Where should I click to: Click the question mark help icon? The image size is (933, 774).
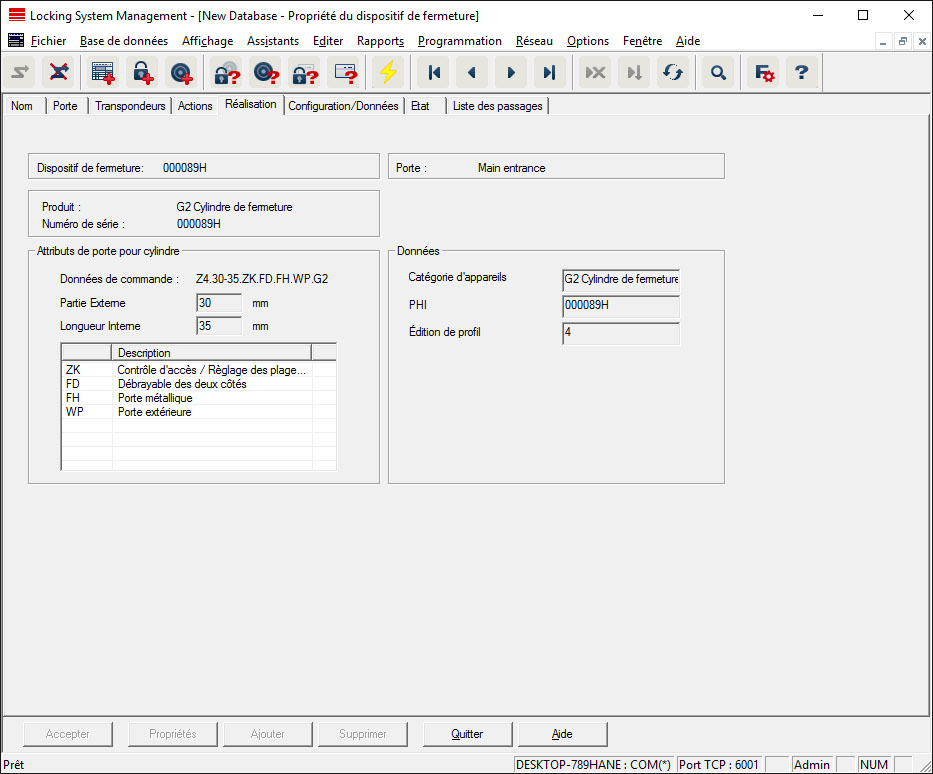point(801,73)
